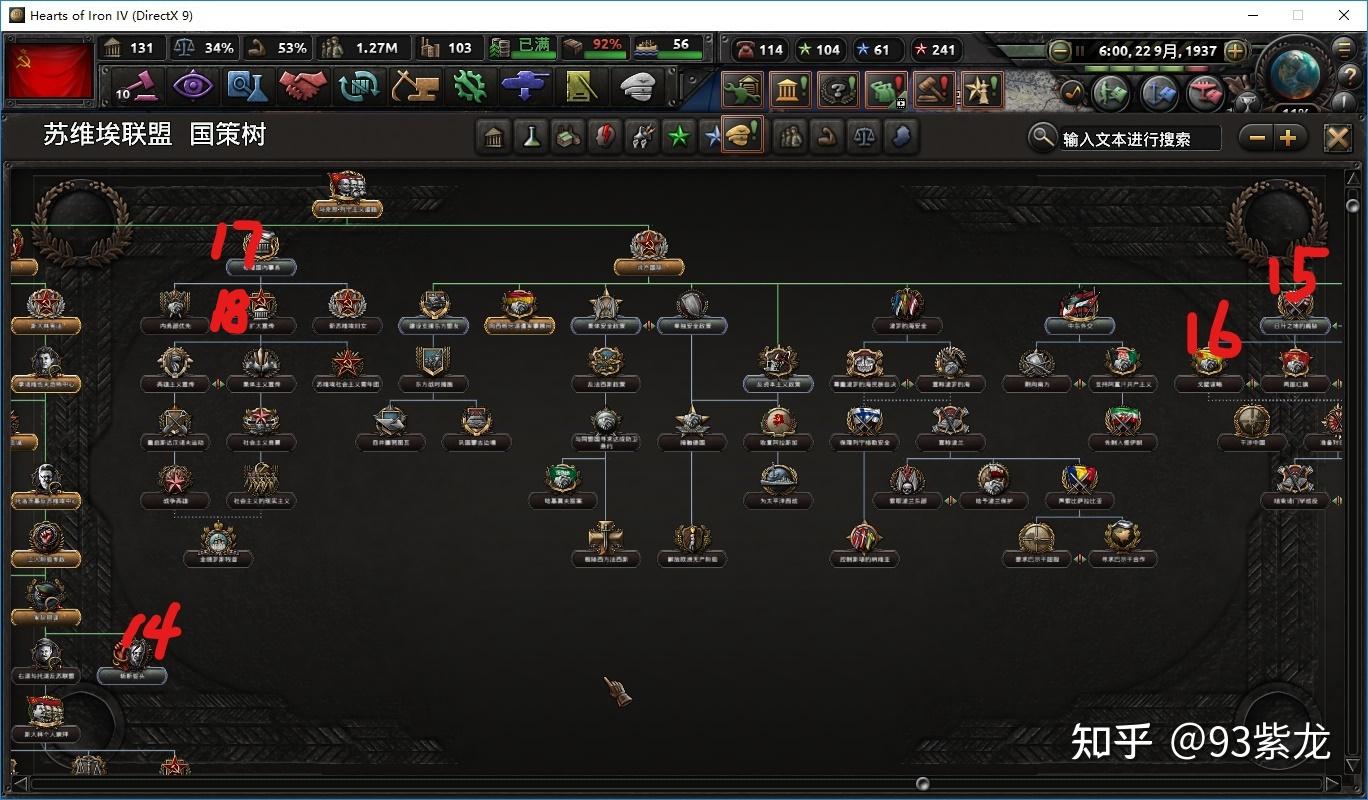The image size is (1368, 800).
Task: Toggle the blue map annexation filter
Action: (x=901, y=137)
